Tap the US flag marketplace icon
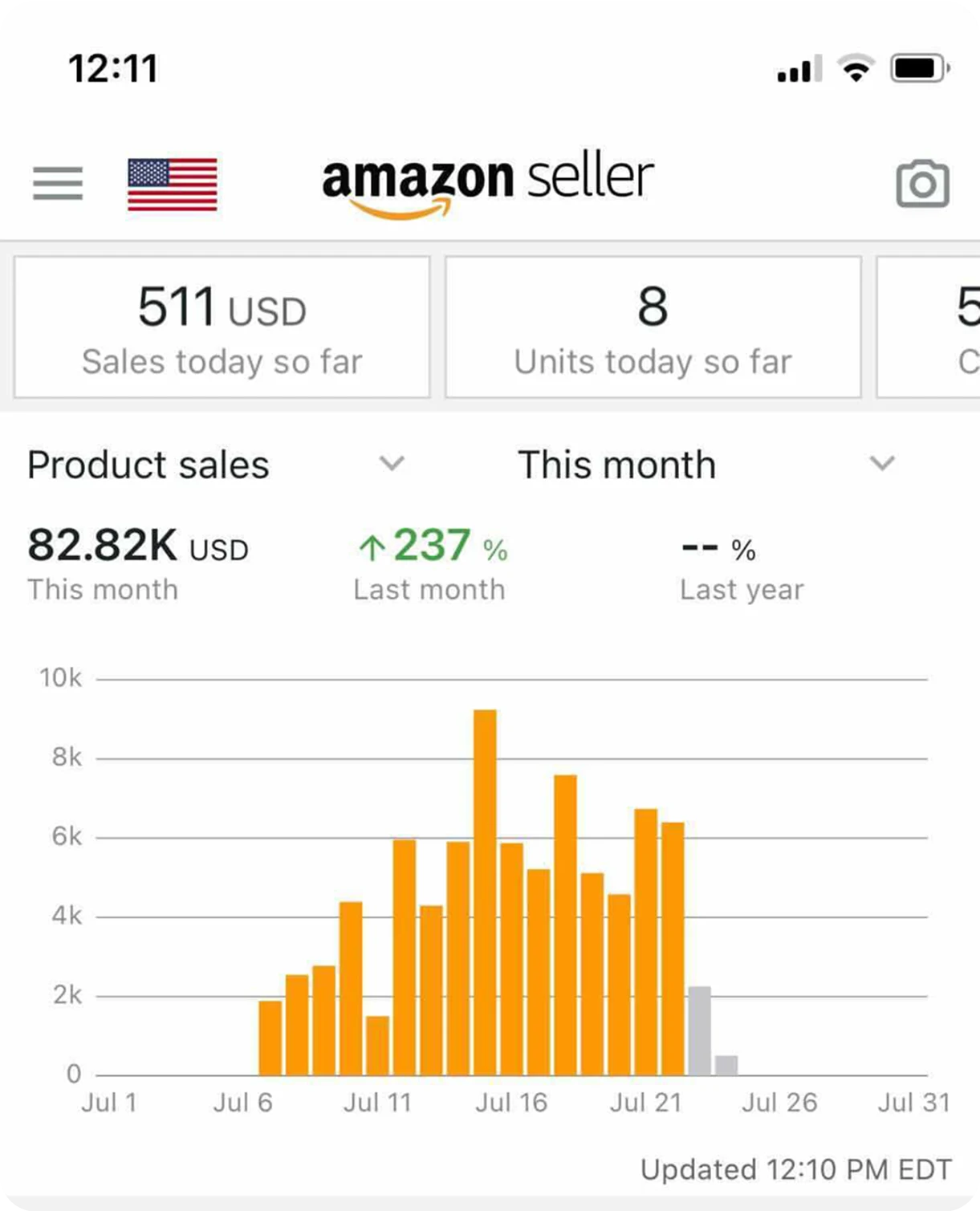Screen dimensions: 980x1211 click(x=173, y=184)
